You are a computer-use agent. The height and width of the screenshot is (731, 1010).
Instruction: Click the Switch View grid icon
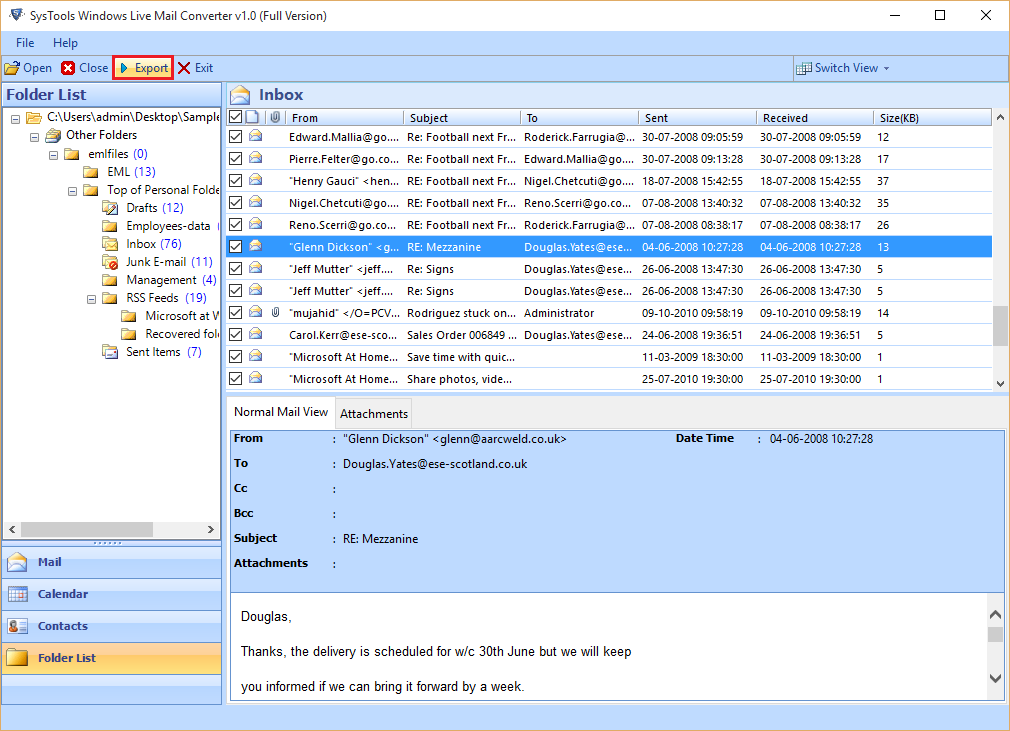(x=804, y=68)
